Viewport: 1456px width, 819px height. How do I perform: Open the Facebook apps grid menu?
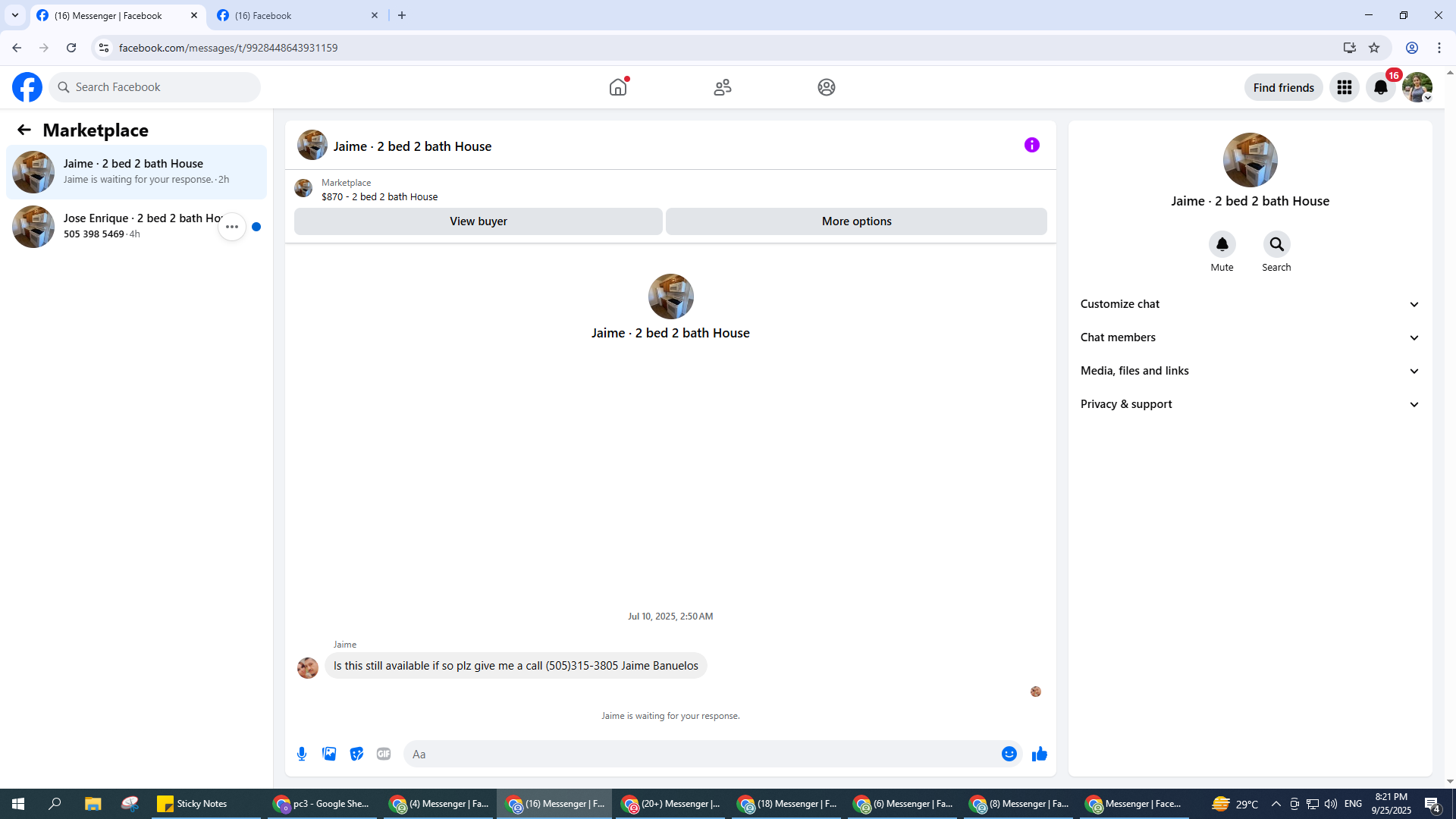pos(1345,87)
